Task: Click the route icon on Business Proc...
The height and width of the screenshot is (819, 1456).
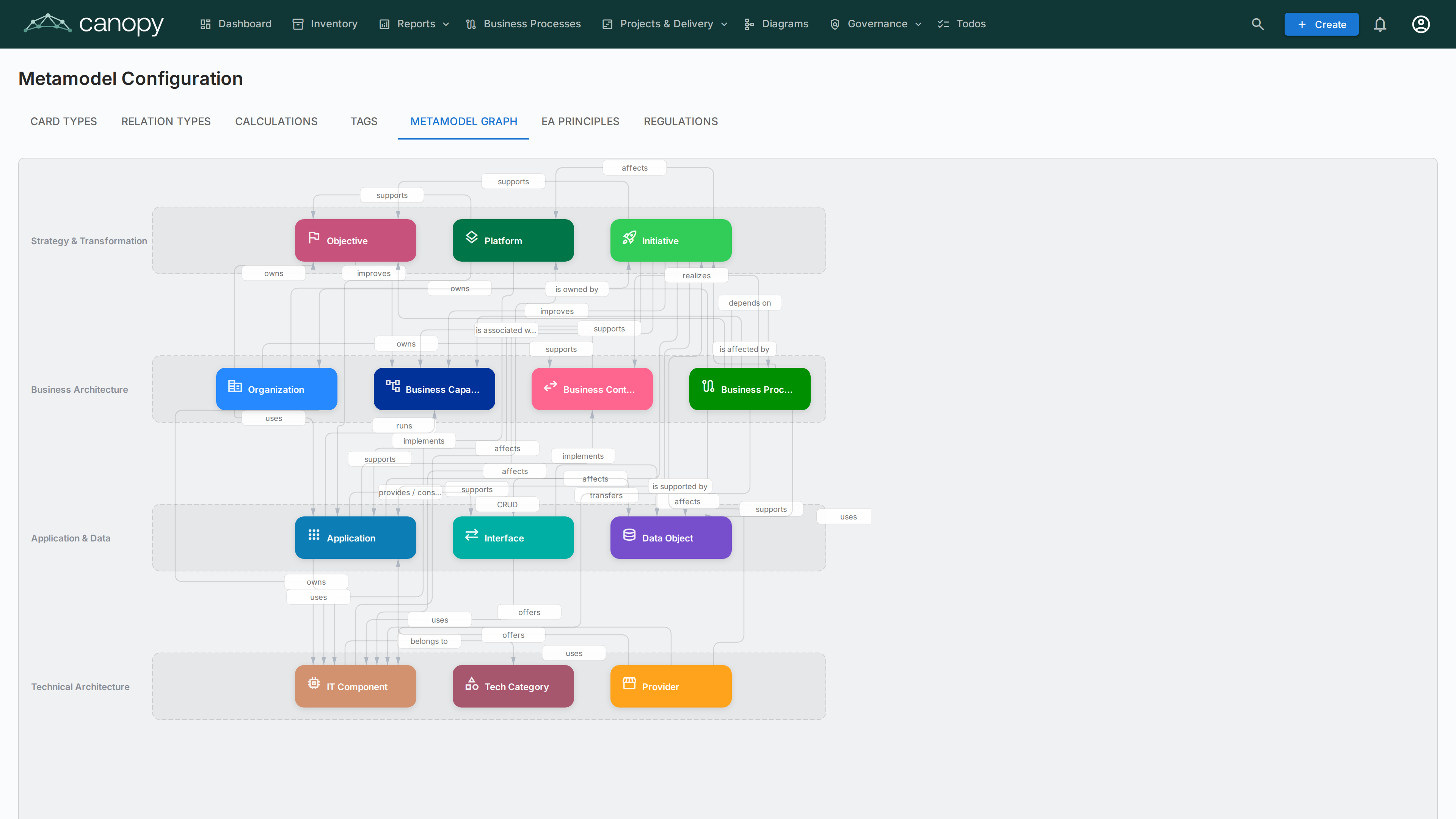Action: [x=708, y=386]
